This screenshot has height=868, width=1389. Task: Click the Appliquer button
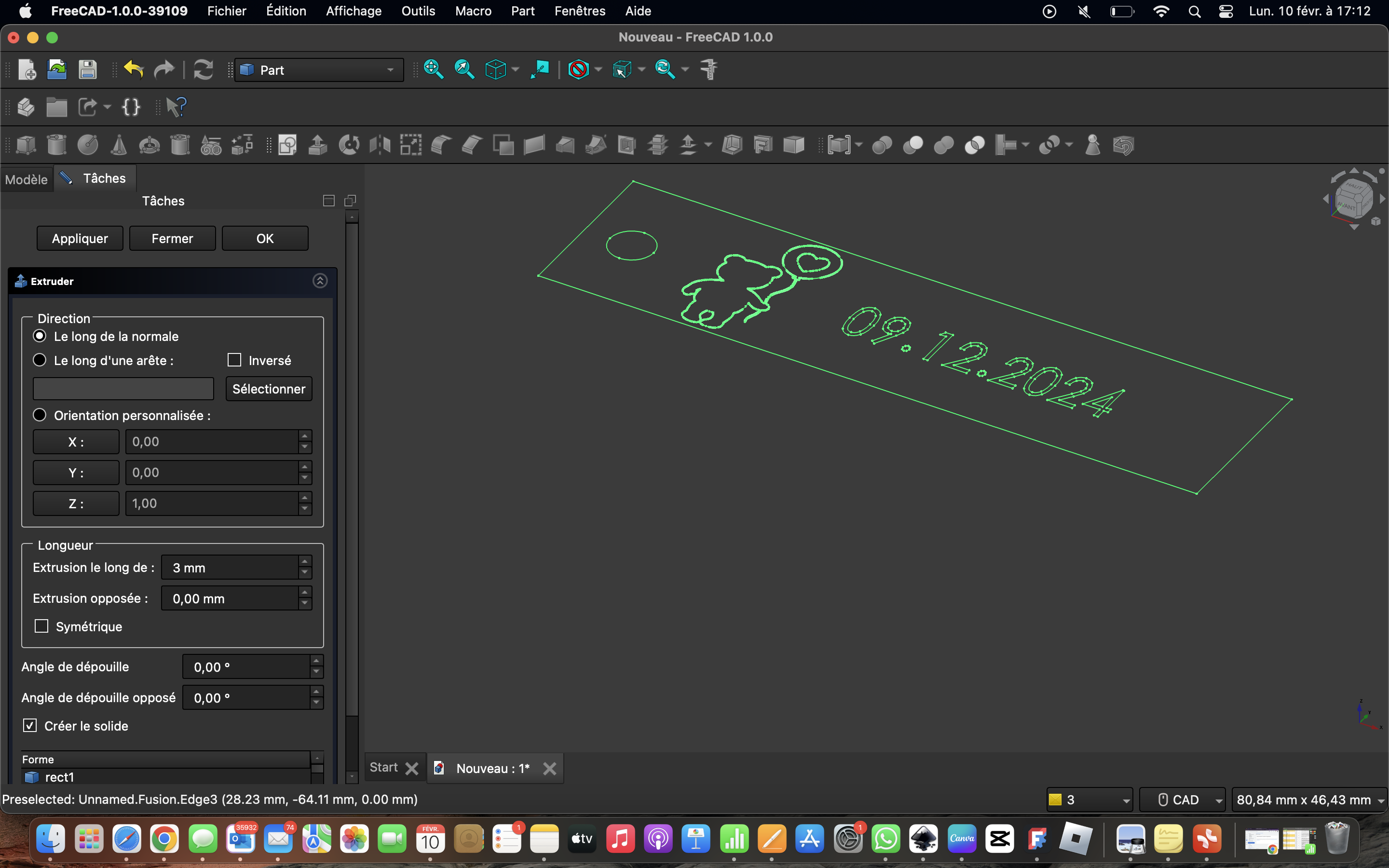(x=80, y=238)
